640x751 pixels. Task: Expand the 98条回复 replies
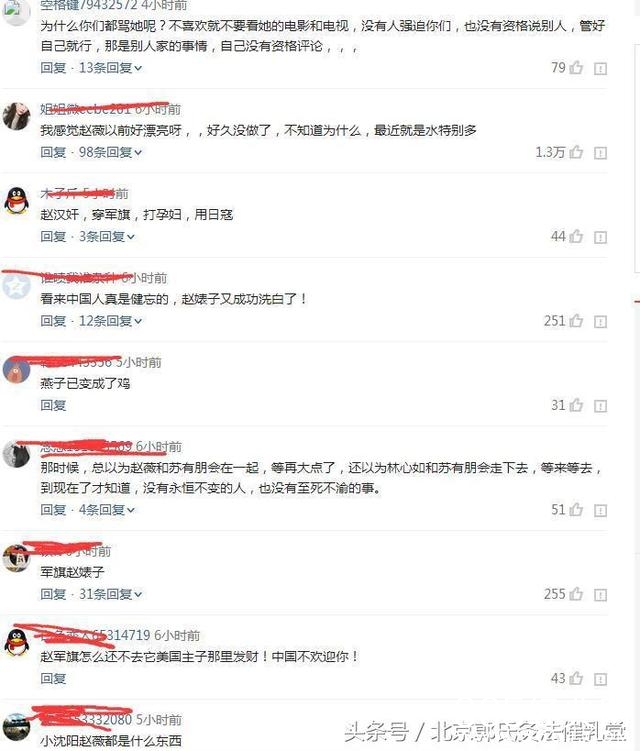(111, 152)
